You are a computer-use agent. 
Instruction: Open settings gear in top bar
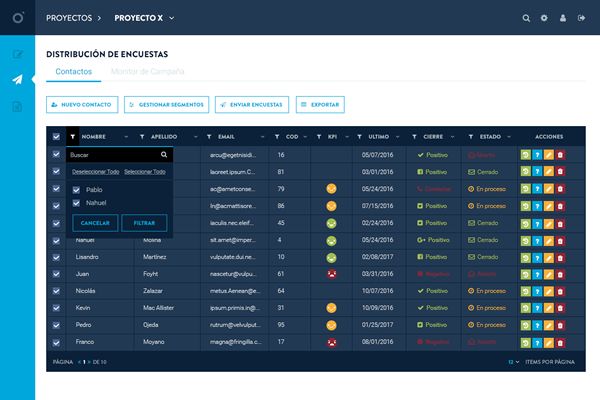[544, 18]
